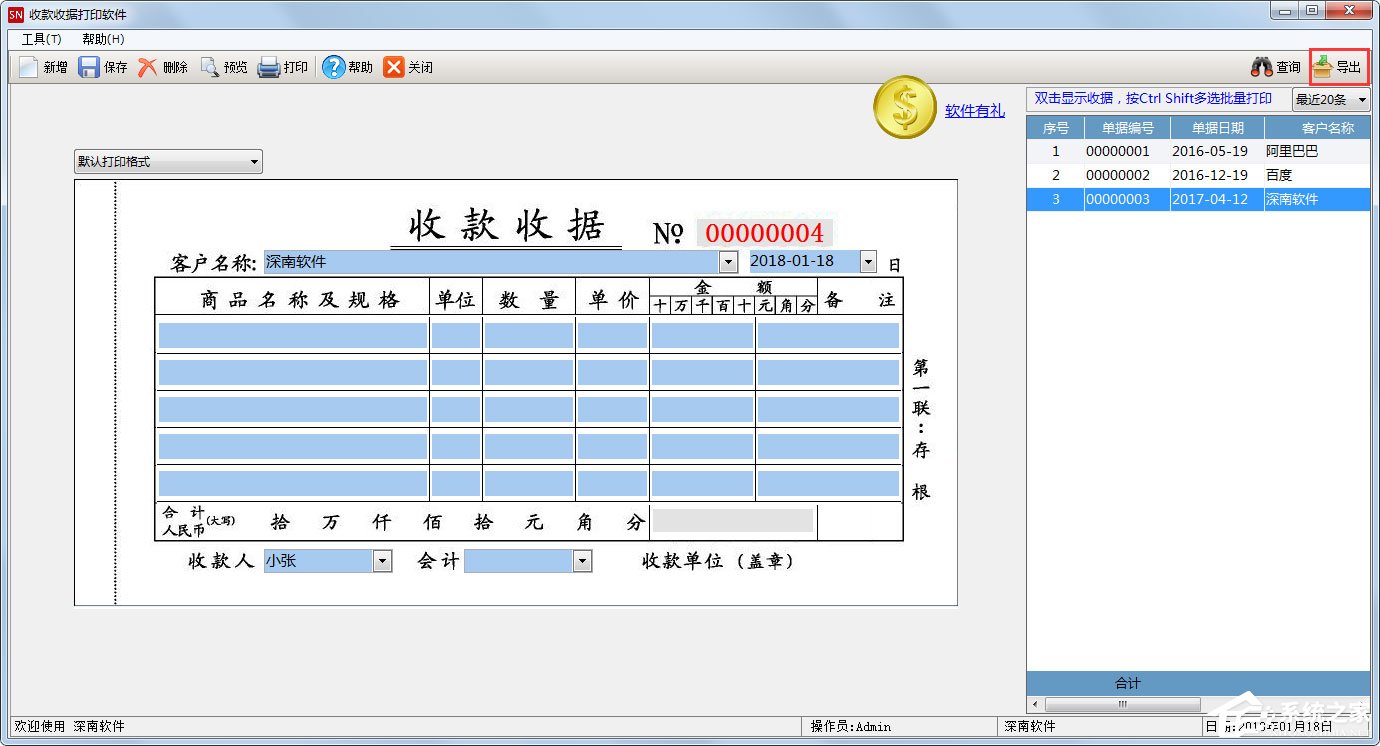The height and width of the screenshot is (746, 1380).
Task: Select the 阿里巴巴 receipt row in the list
Action: click(x=1198, y=152)
